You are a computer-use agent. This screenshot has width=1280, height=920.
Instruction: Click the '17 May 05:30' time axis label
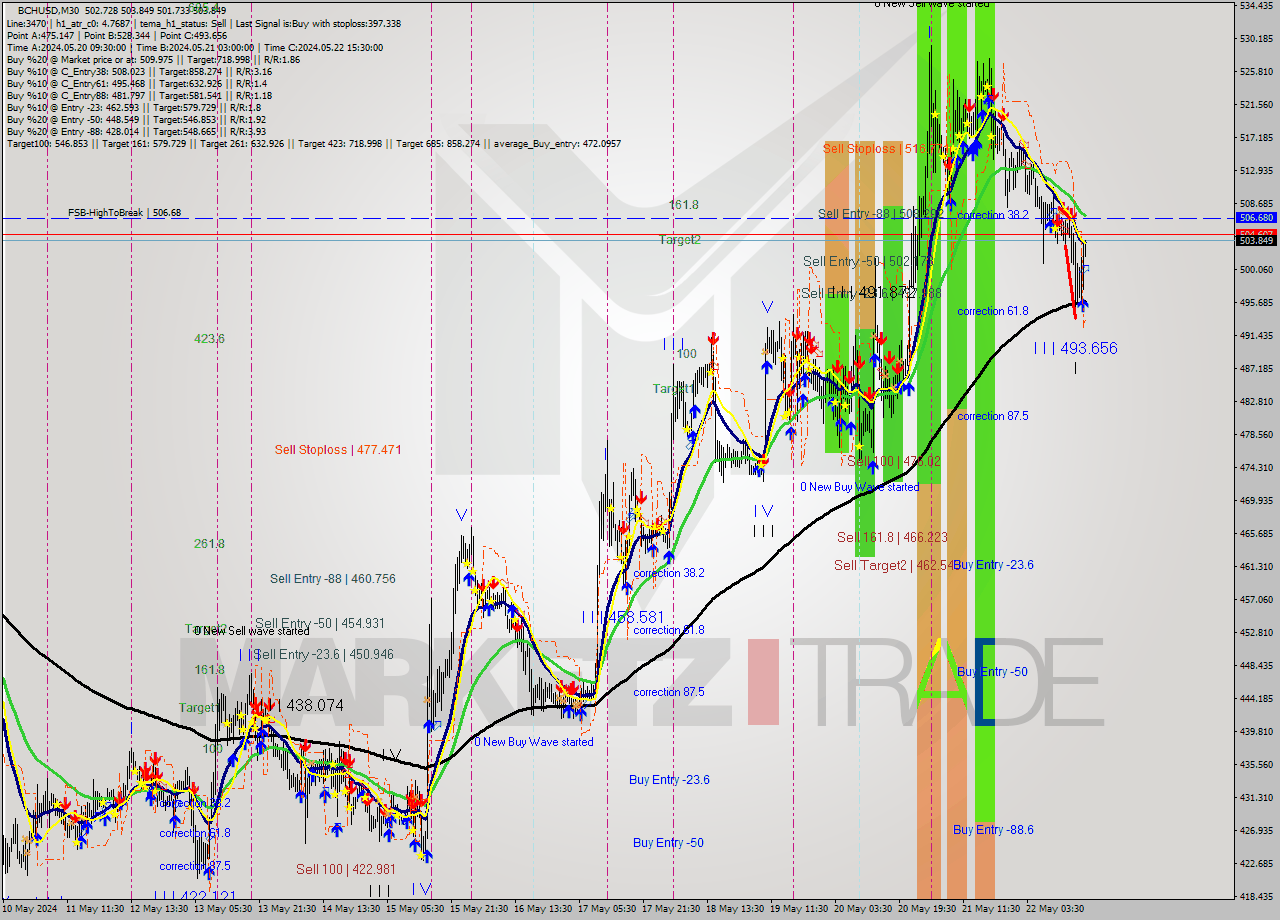606,909
